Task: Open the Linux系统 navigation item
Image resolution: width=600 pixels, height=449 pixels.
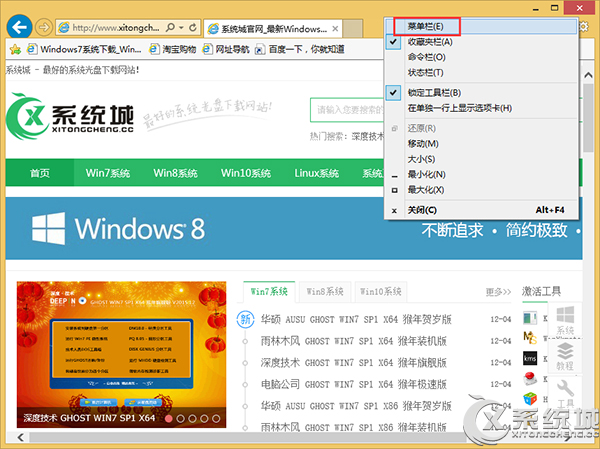Action: tap(316, 173)
